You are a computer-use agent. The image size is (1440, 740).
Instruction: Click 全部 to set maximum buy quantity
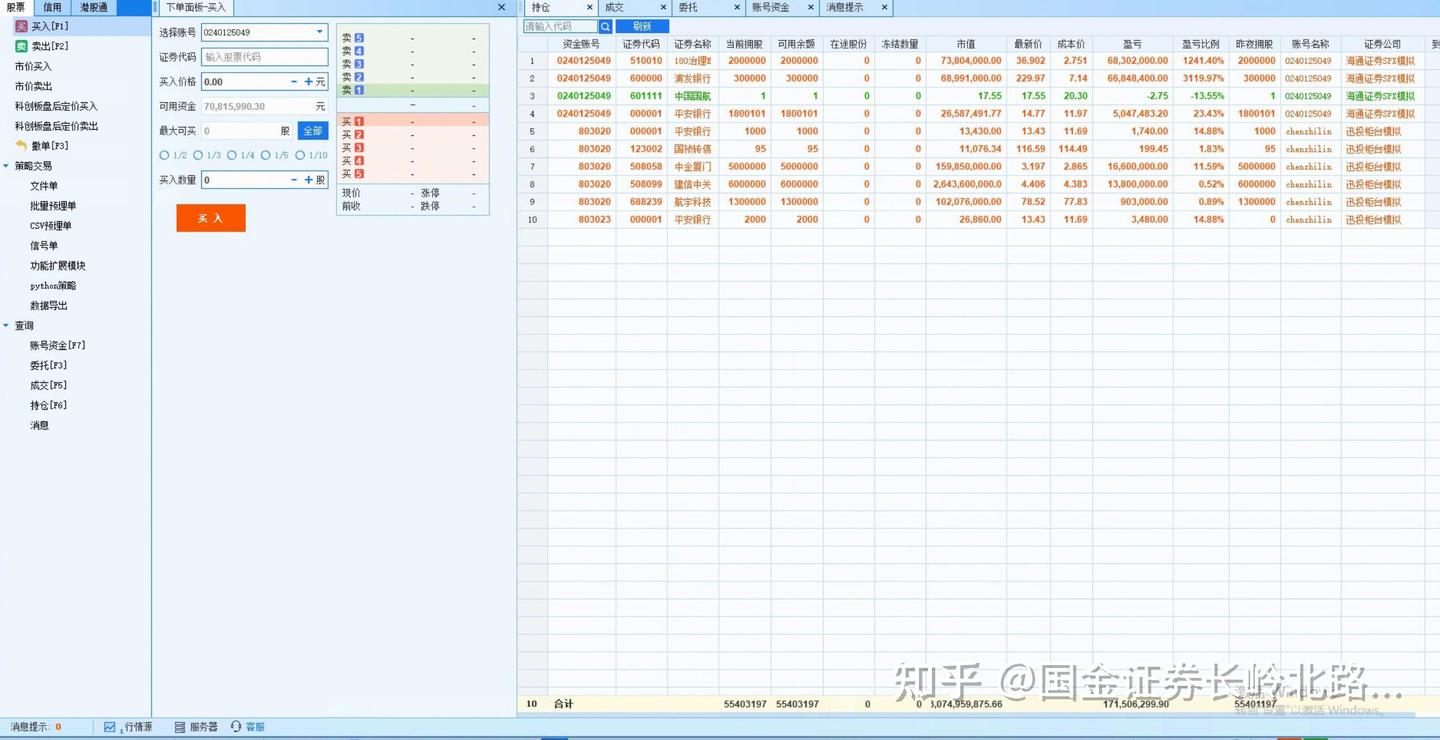[x=313, y=130]
